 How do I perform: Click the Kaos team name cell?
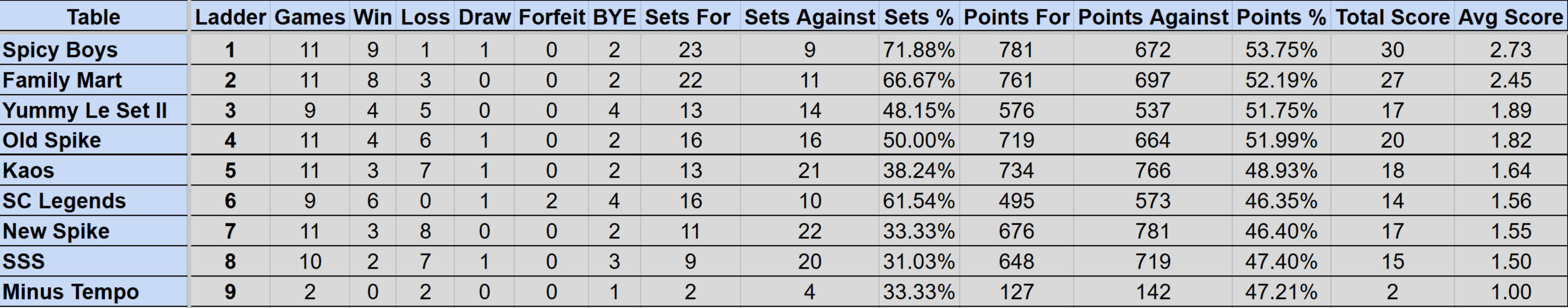tap(29, 171)
